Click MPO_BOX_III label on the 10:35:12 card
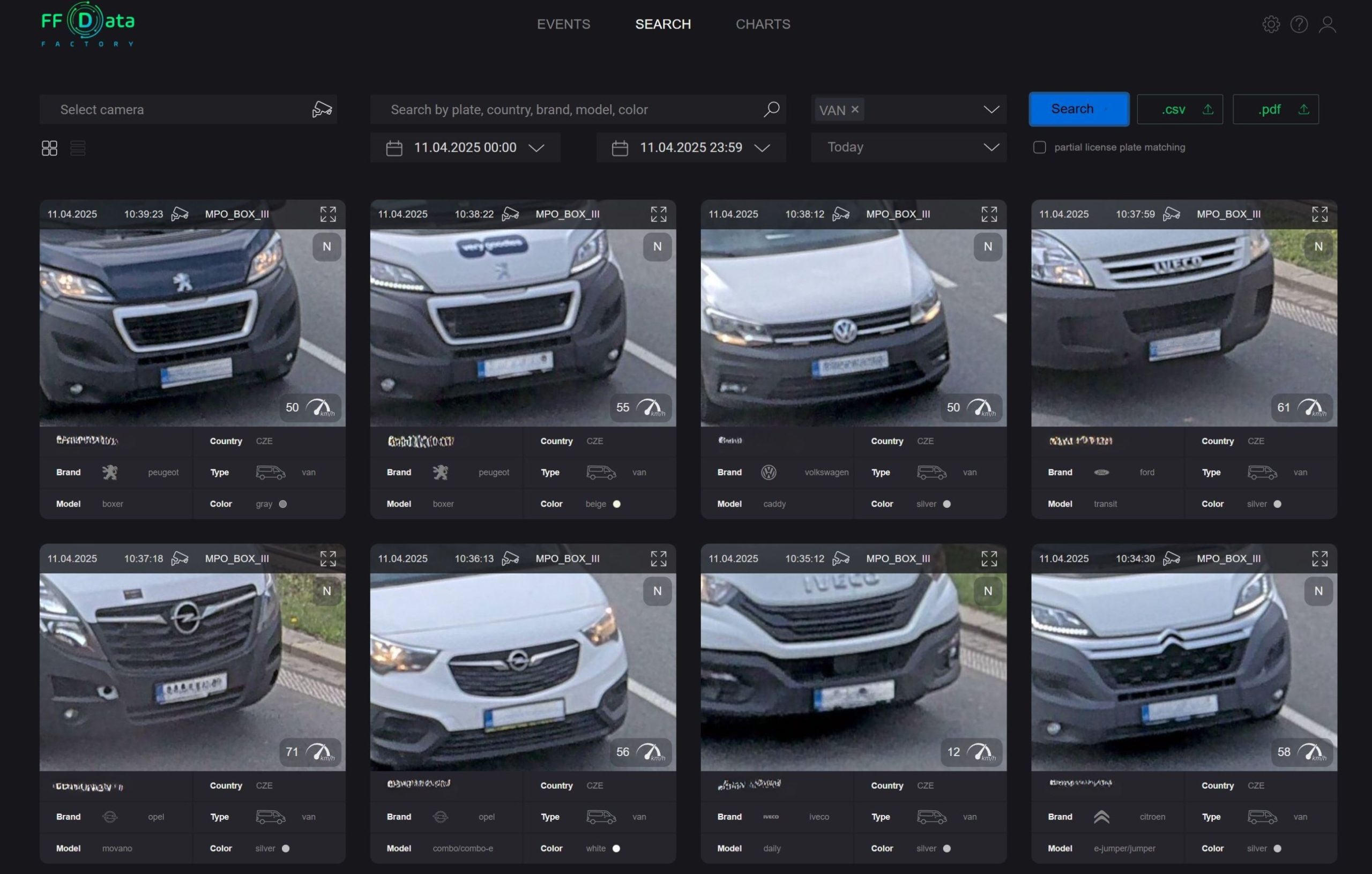This screenshot has height=874, width=1372. tap(898, 559)
